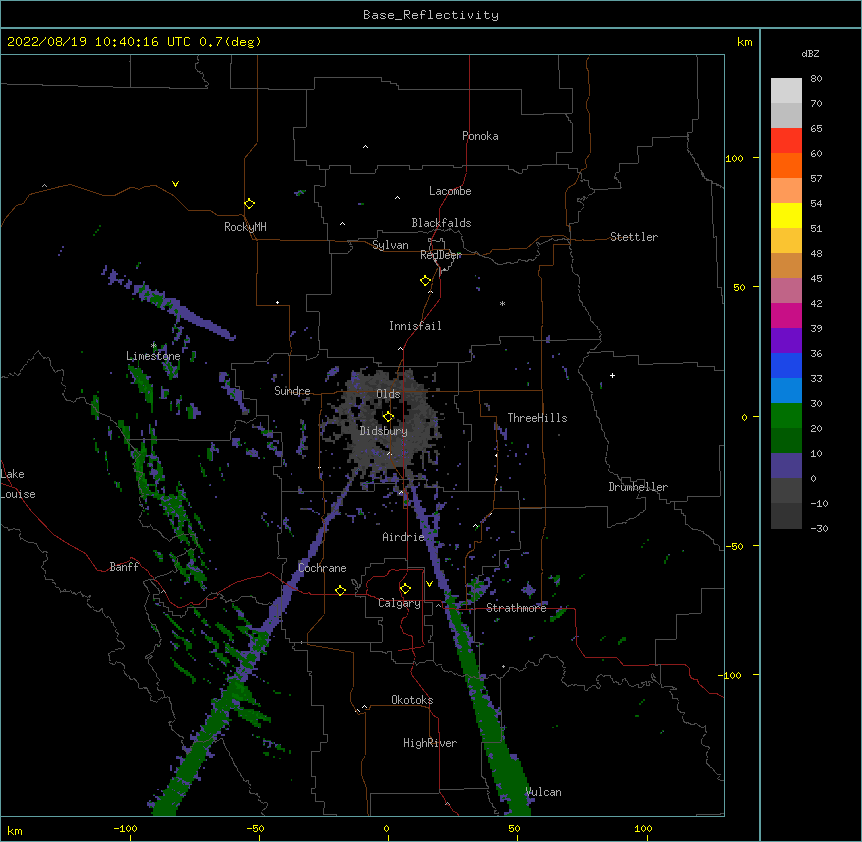Click the -50 tick label on the right axis

click(x=734, y=546)
